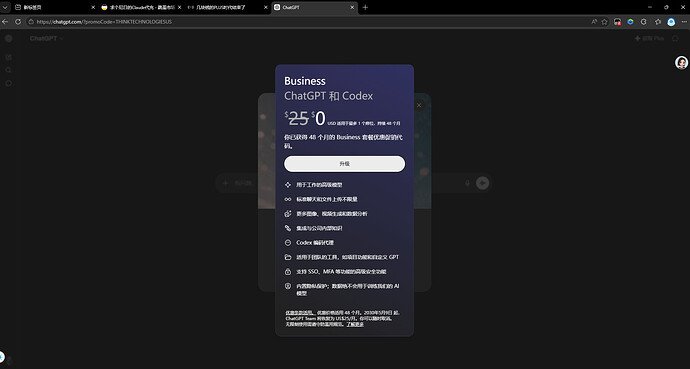Click the floating avatar on right edge
The image size is (690, 369).
[681, 63]
